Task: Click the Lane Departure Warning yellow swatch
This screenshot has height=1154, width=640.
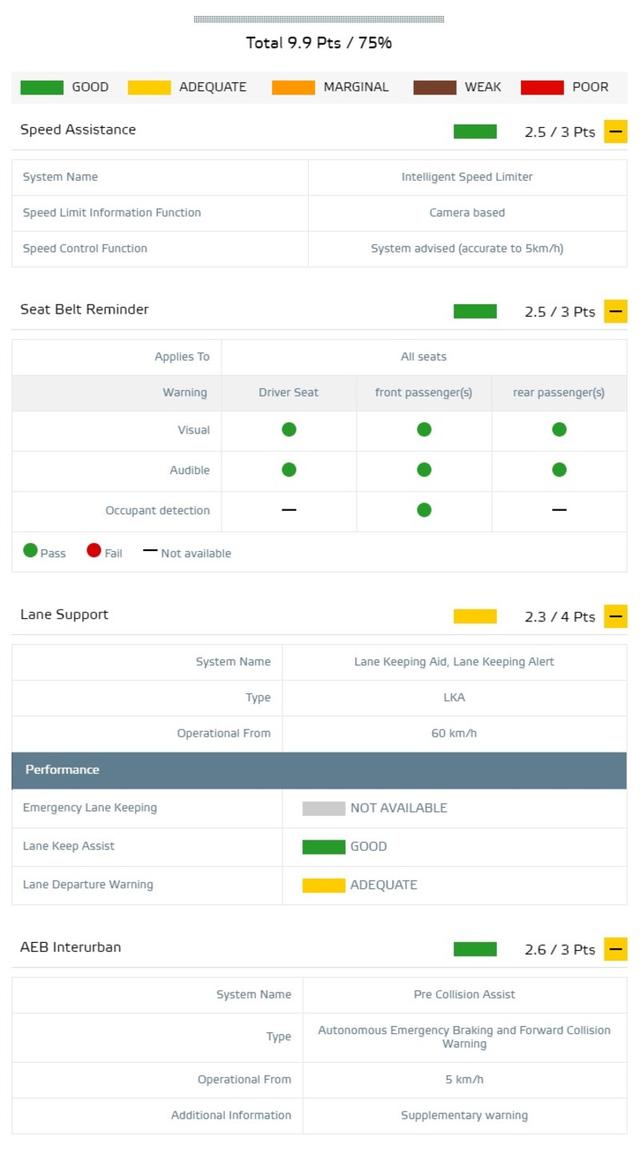Action: [x=324, y=885]
